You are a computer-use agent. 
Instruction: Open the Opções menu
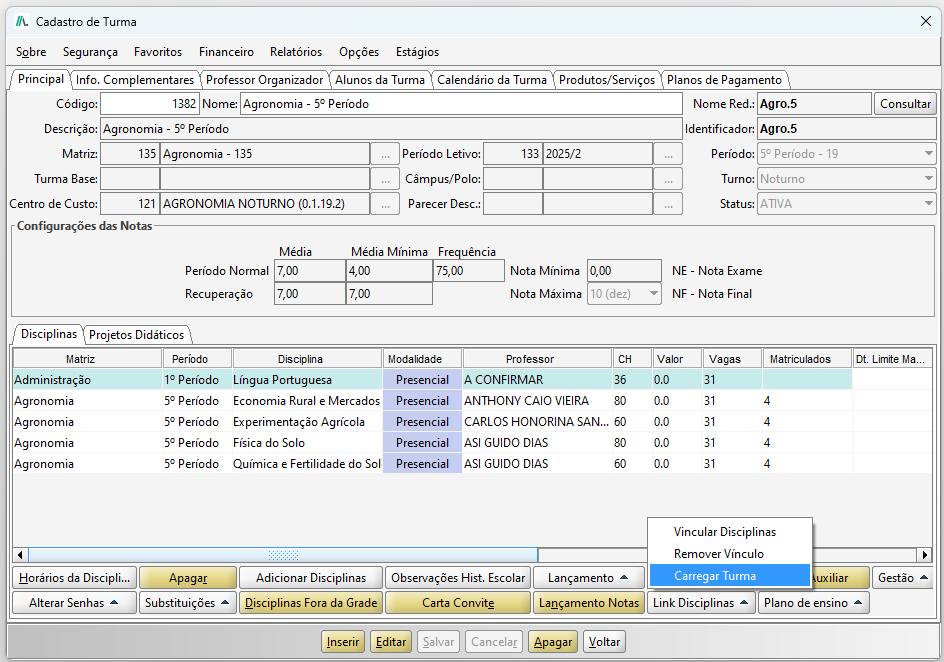tap(359, 52)
